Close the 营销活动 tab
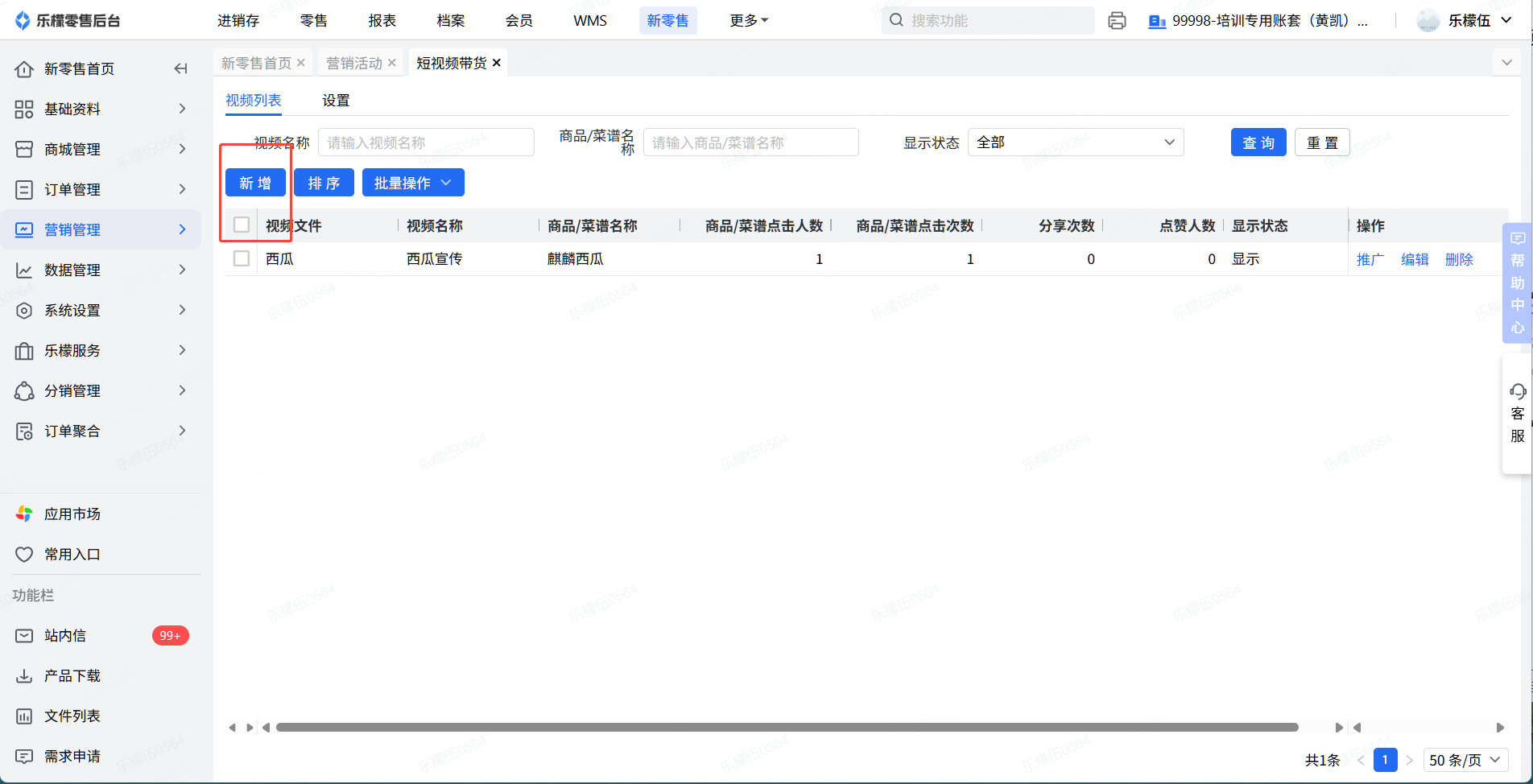 click(x=392, y=63)
